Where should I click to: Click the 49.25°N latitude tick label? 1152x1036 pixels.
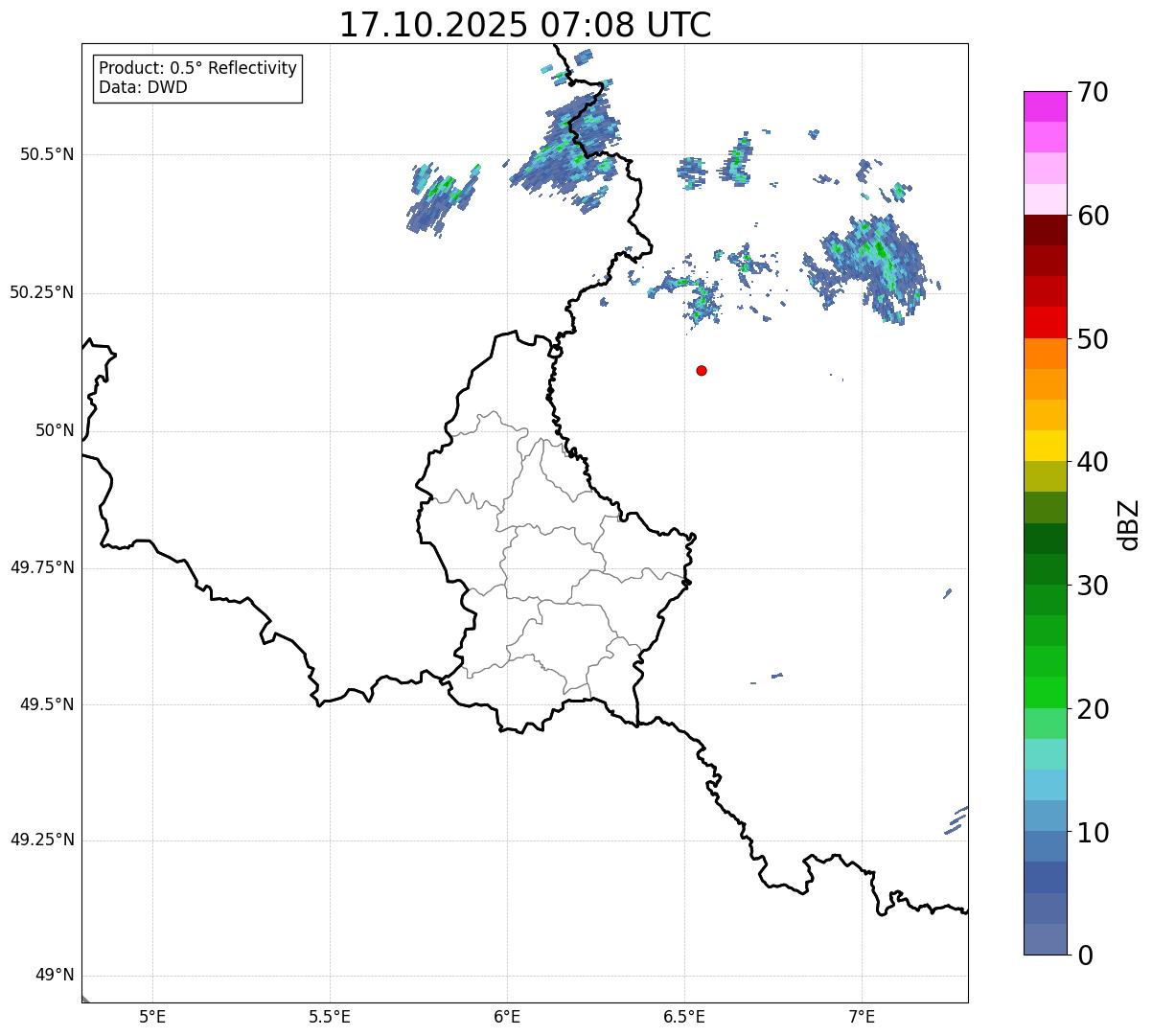coord(41,840)
